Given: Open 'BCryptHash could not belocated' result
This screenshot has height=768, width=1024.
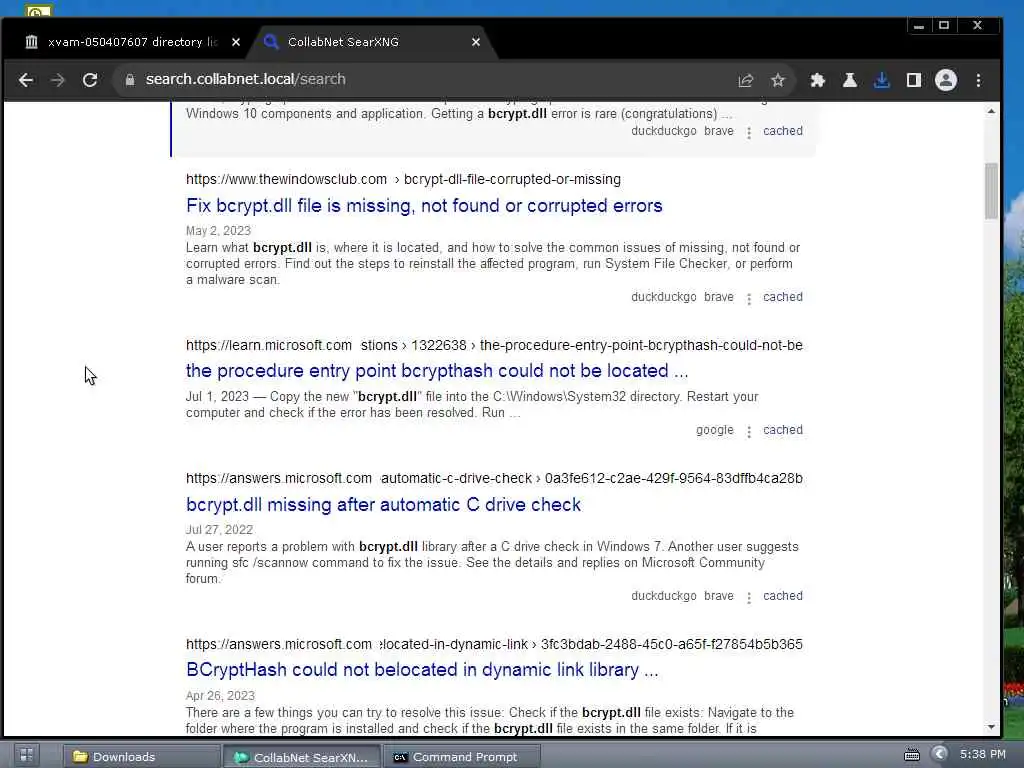Looking at the screenshot, I should coord(422,670).
